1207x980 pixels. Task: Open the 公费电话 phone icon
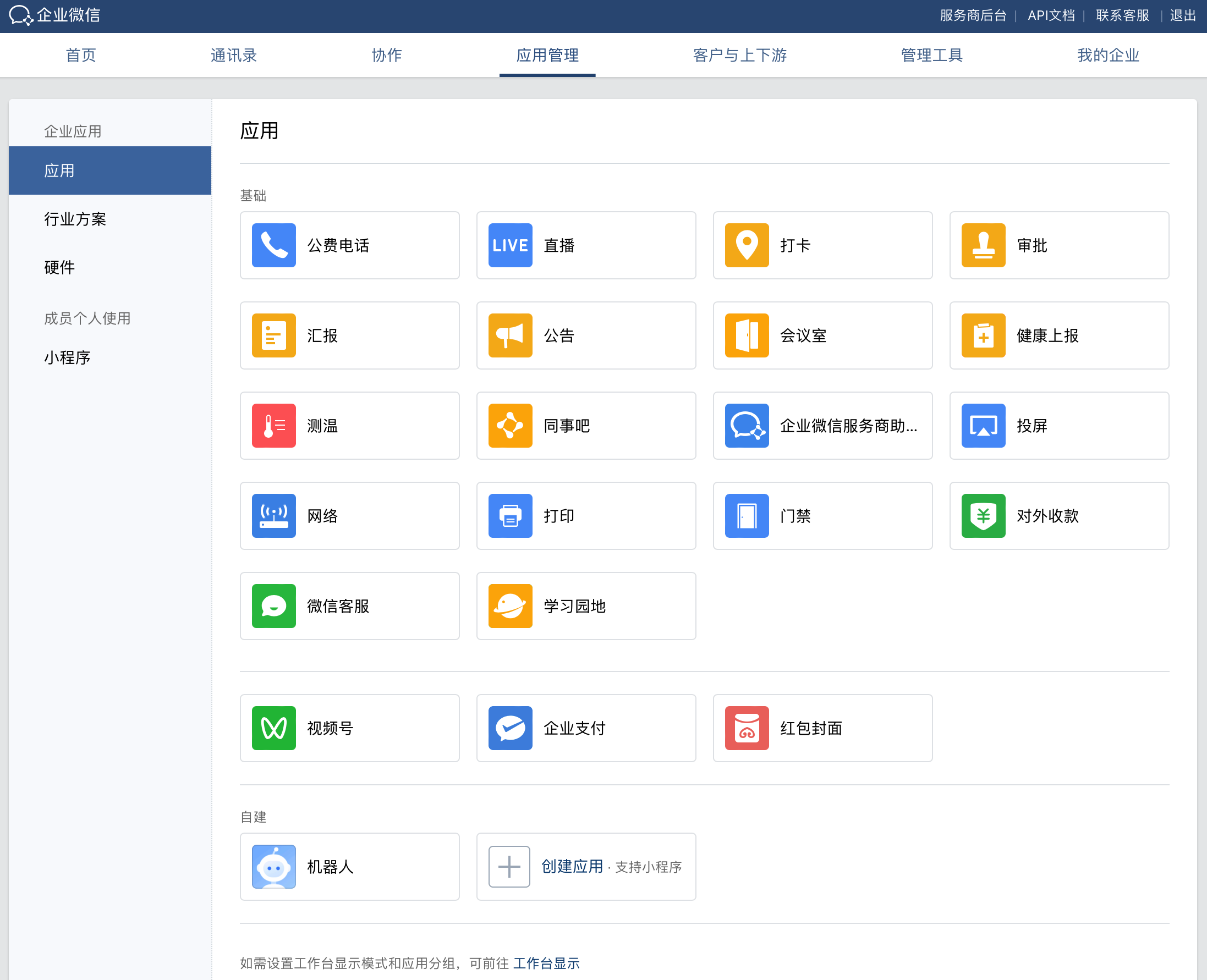tap(273, 245)
